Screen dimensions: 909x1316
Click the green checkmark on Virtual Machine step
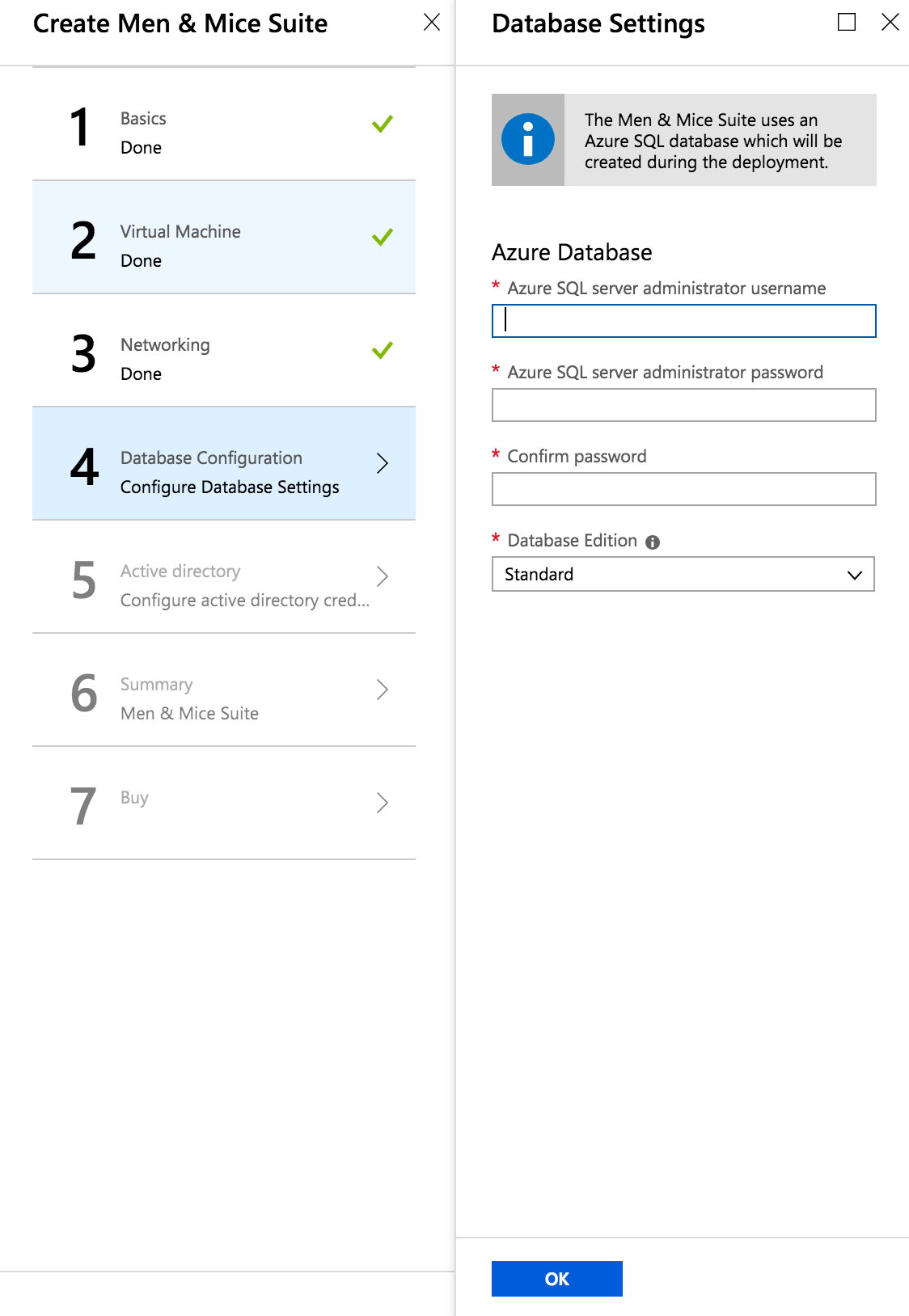(383, 238)
